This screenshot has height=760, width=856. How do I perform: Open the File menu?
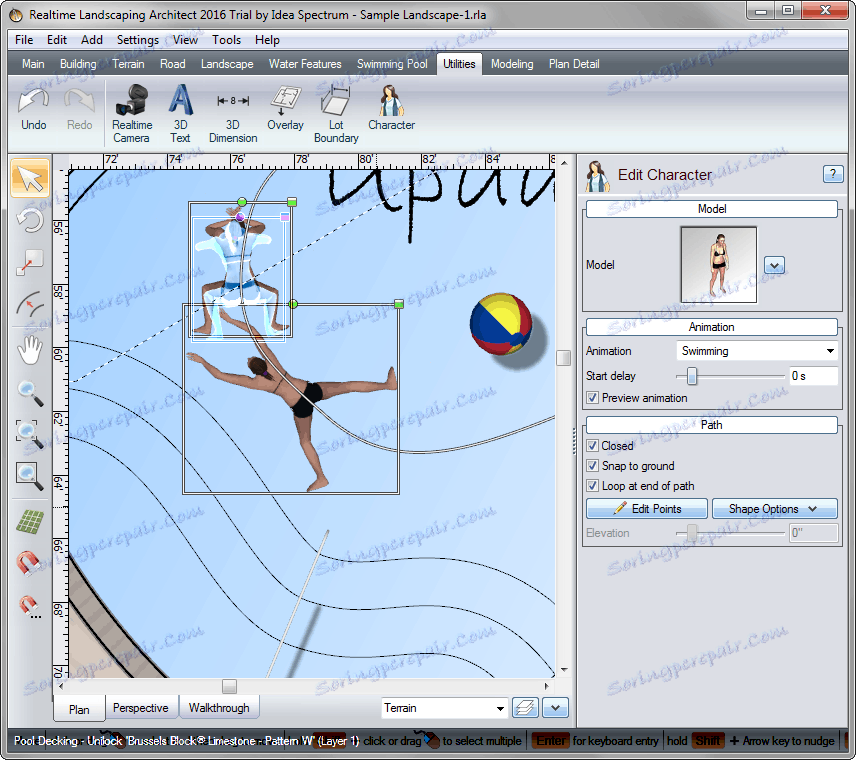click(x=24, y=40)
